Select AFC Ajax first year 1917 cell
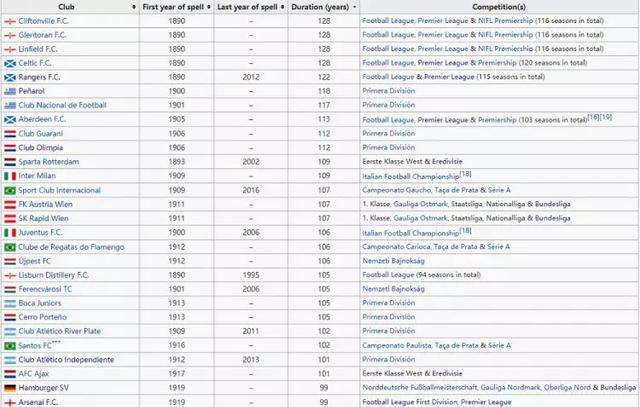The height and width of the screenshot is (407, 640). pyautogui.click(x=177, y=374)
